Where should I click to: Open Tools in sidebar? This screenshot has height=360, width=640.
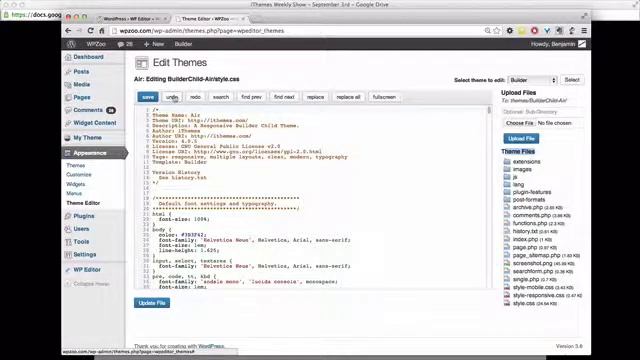tap(81, 242)
